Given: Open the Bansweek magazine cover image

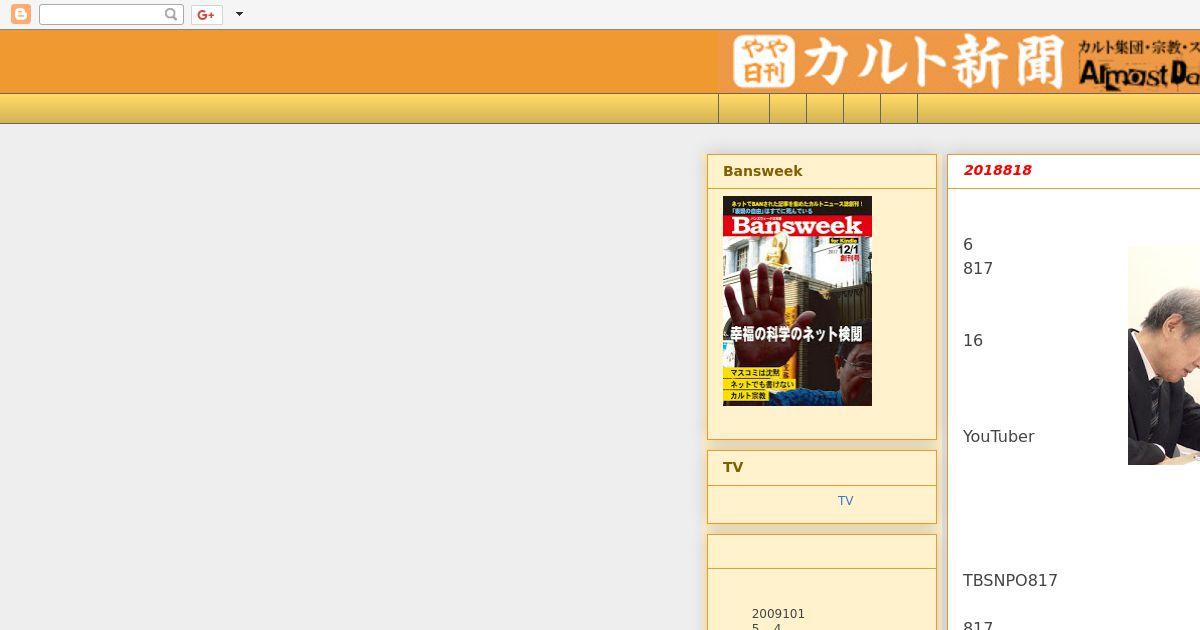Looking at the screenshot, I should [797, 301].
